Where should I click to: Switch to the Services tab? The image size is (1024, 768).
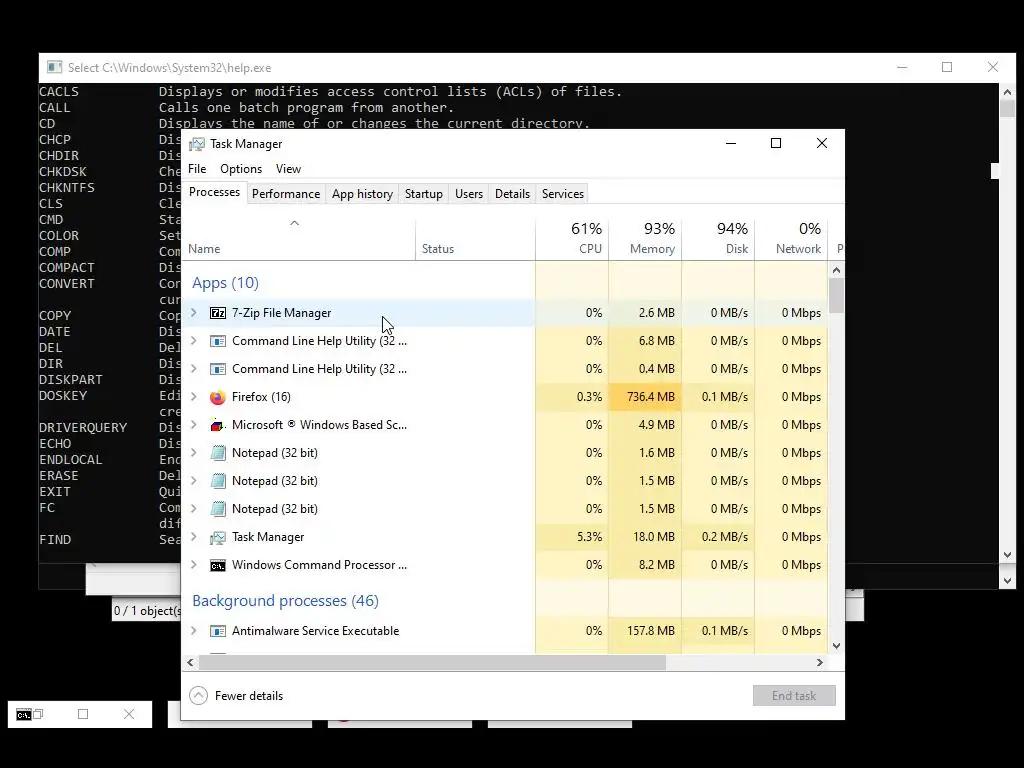coord(563,194)
